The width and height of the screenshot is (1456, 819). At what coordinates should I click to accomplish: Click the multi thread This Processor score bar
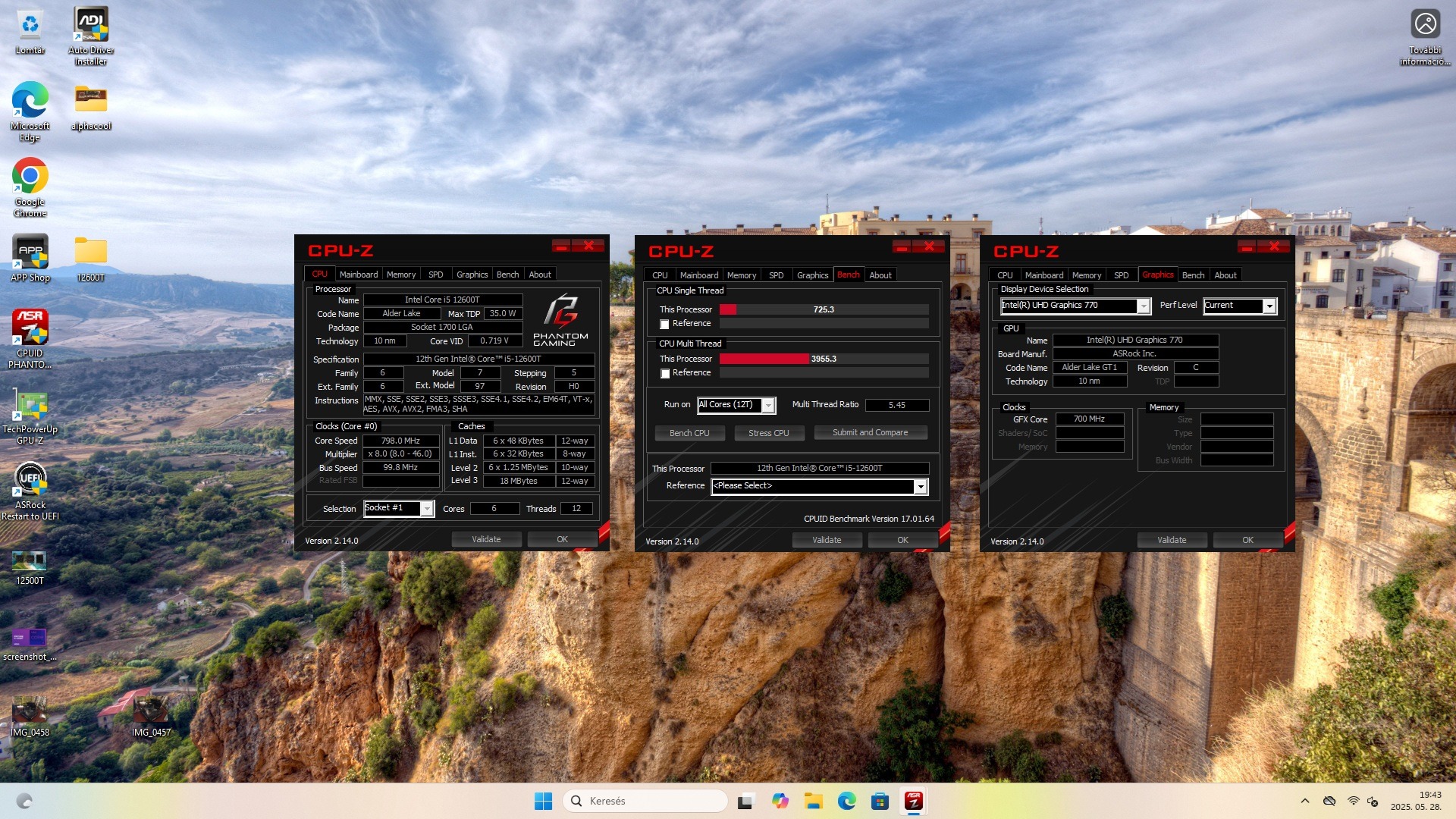pos(824,359)
